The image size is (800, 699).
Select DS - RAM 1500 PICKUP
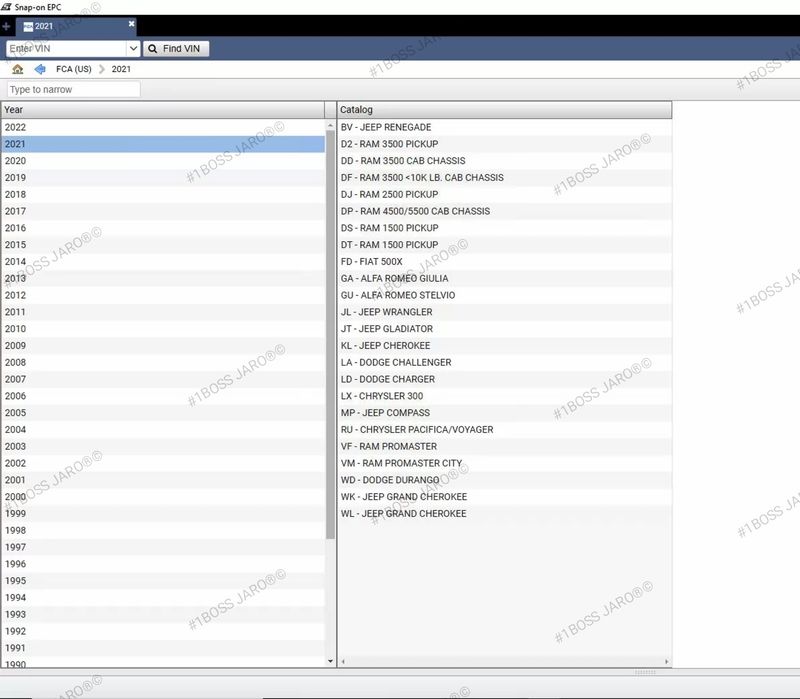[x=504, y=228]
